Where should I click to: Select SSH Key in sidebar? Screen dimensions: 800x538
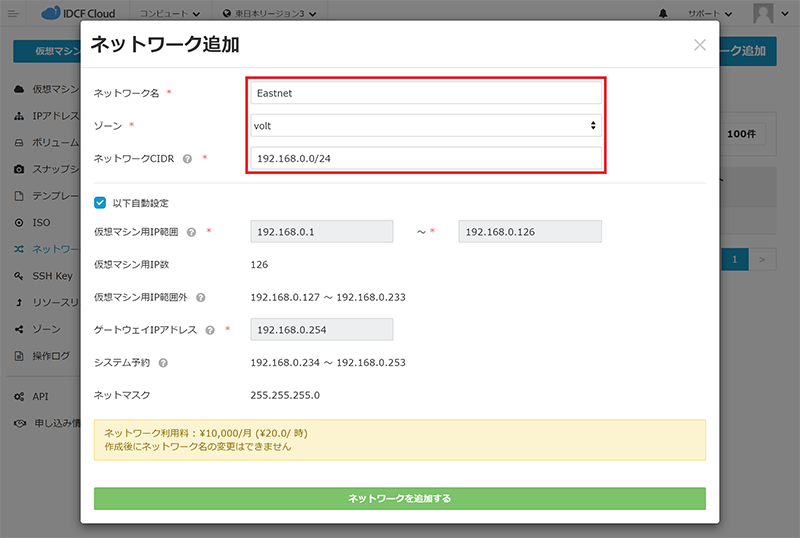48,275
